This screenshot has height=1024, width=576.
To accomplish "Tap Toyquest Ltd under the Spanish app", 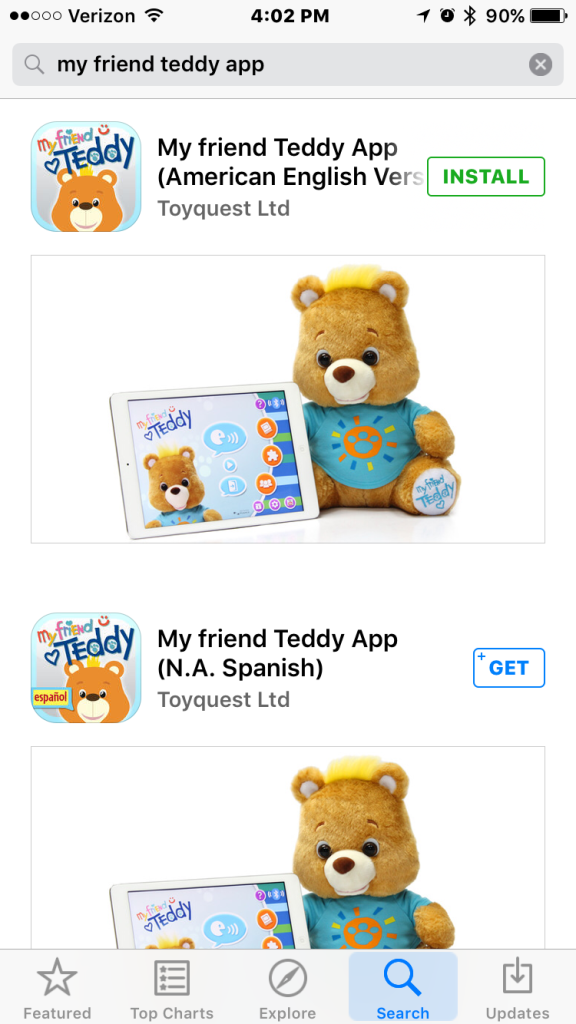I will (223, 699).
